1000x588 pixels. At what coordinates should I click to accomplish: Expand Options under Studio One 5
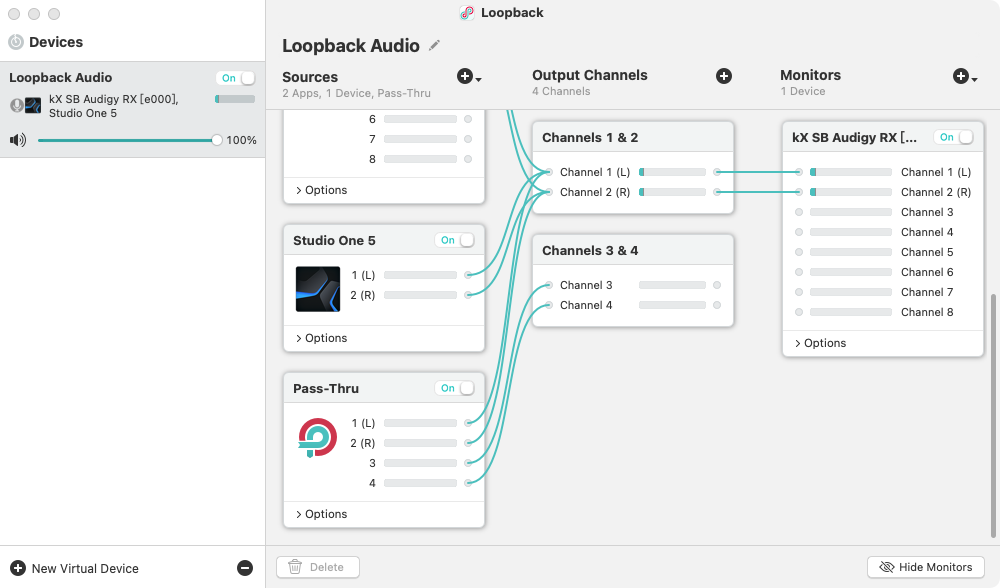click(321, 338)
